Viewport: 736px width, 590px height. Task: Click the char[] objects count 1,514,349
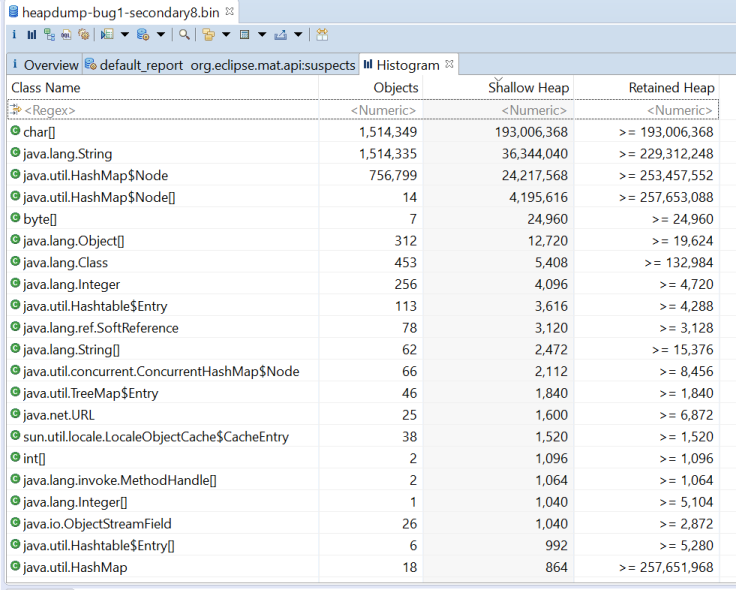(x=388, y=132)
